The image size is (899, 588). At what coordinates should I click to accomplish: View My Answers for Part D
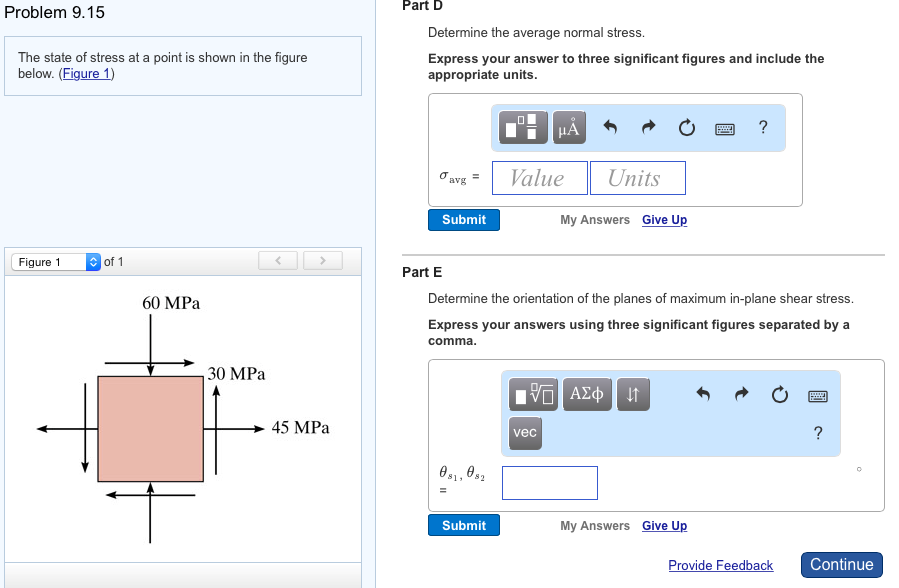(595, 219)
